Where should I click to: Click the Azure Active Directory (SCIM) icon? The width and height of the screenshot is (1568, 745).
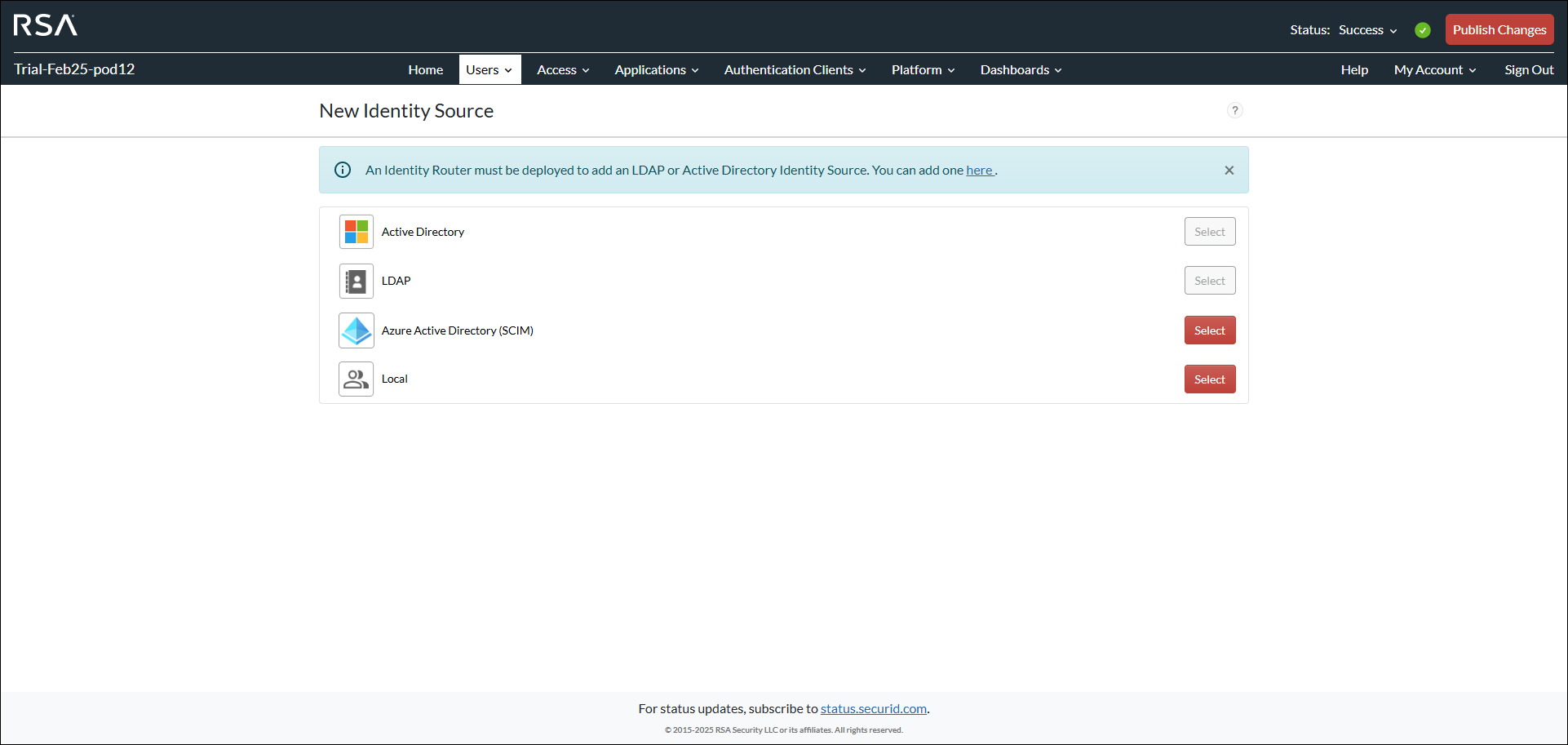pyautogui.click(x=356, y=330)
